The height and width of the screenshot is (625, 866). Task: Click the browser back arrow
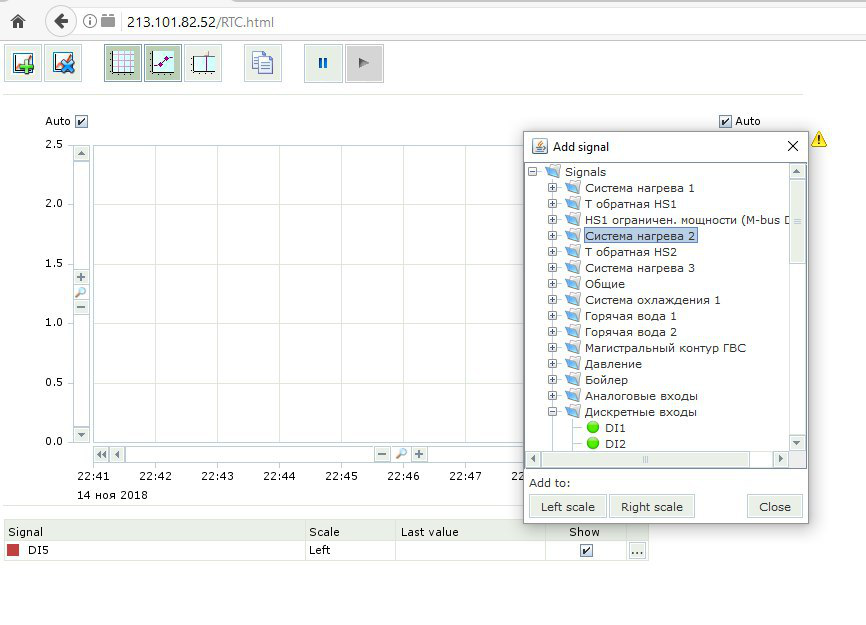(x=61, y=22)
